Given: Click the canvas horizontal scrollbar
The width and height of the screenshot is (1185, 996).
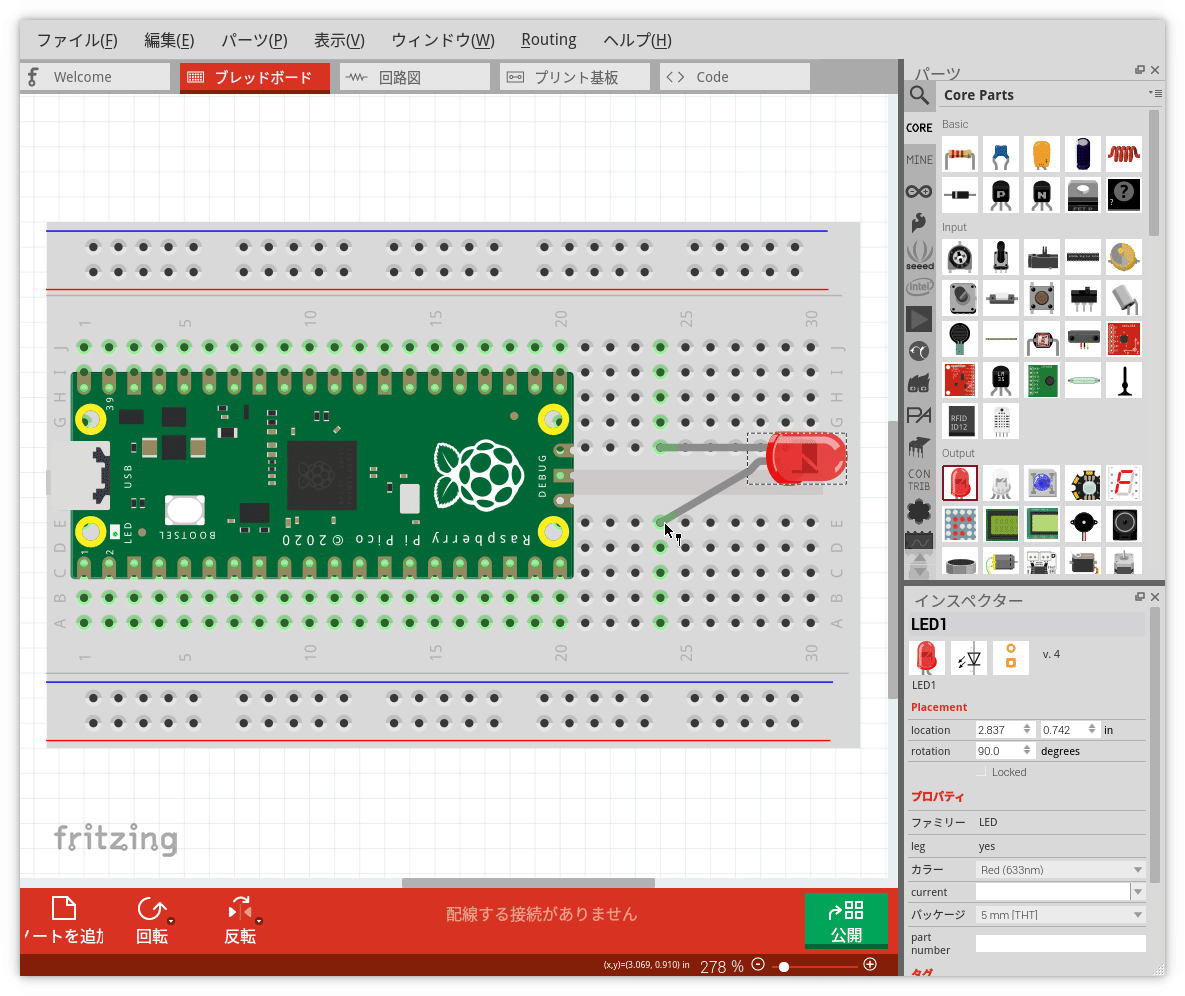Looking at the screenshot, I should click(x=528, y=883).
